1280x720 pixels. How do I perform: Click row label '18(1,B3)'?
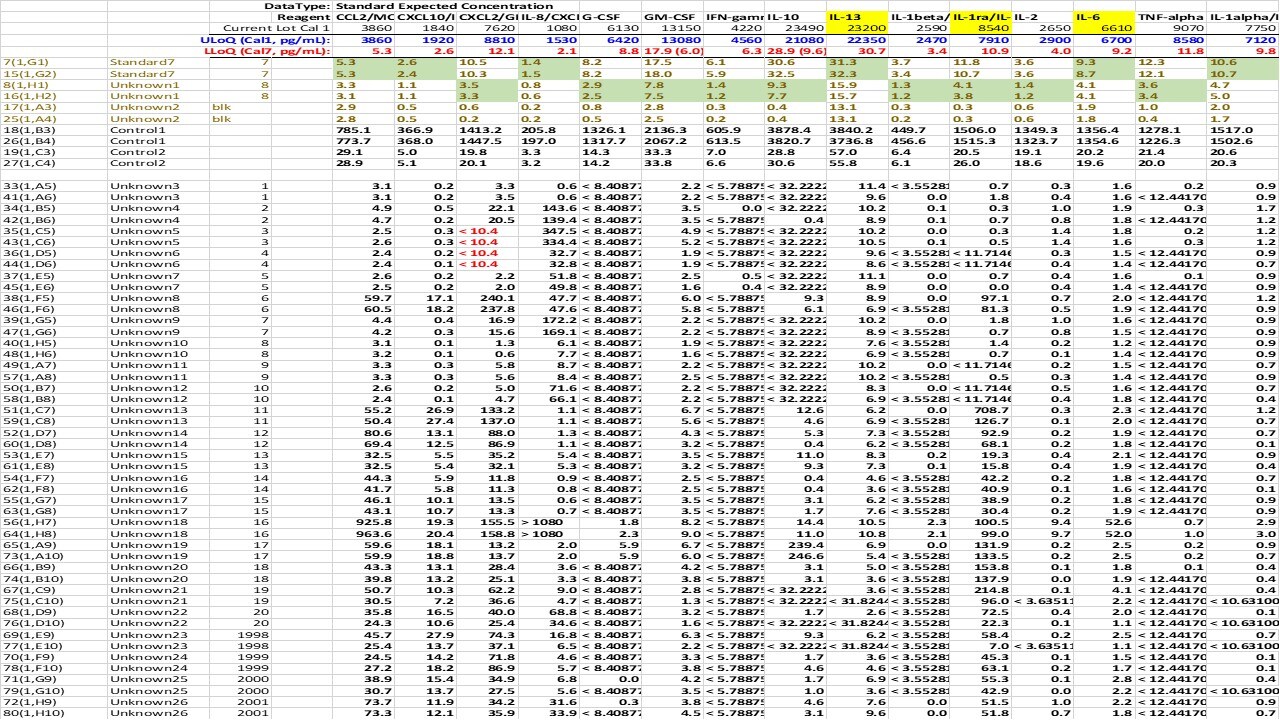click(27, 129)
